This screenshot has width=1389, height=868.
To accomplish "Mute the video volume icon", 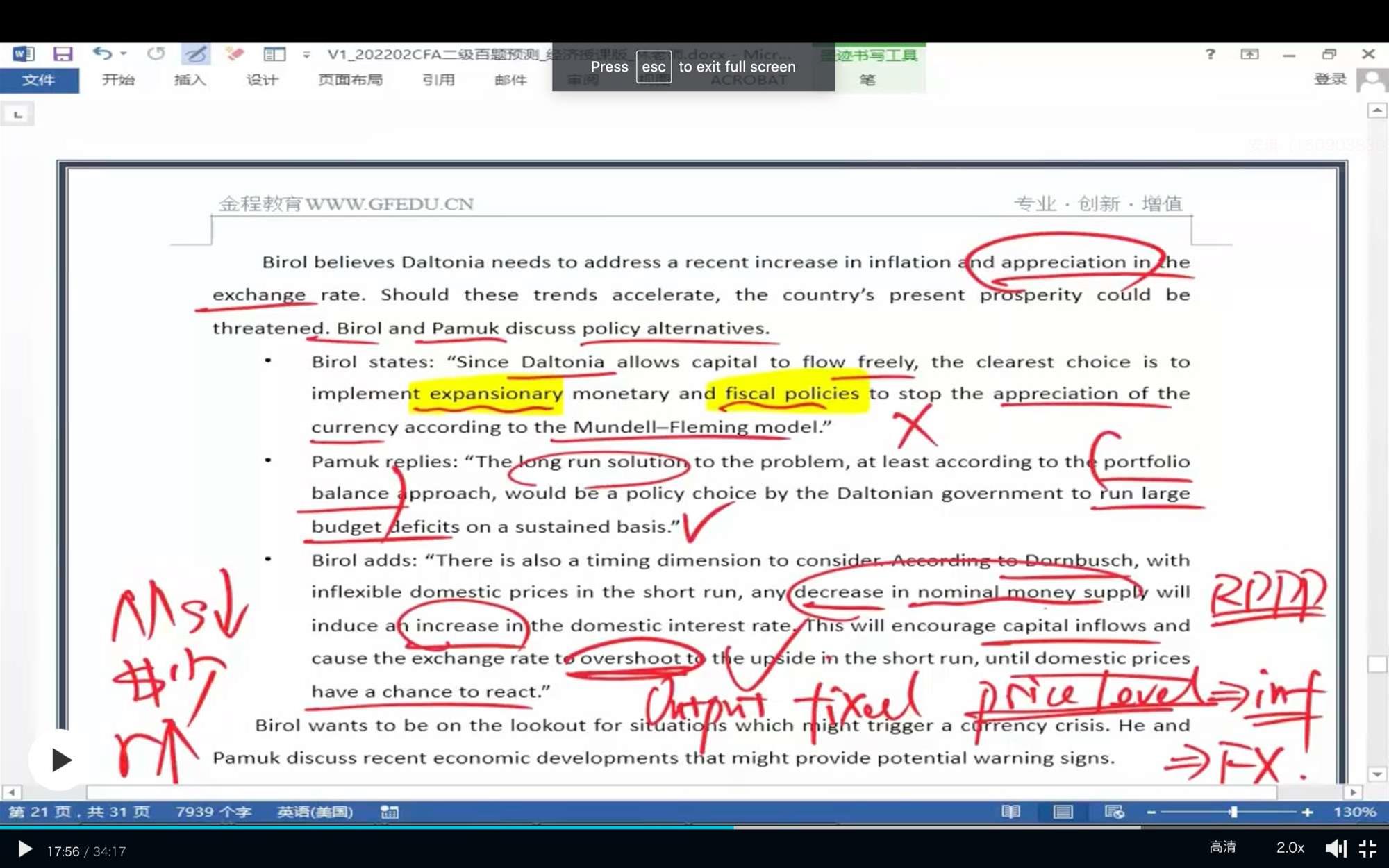I will 1336,849.
